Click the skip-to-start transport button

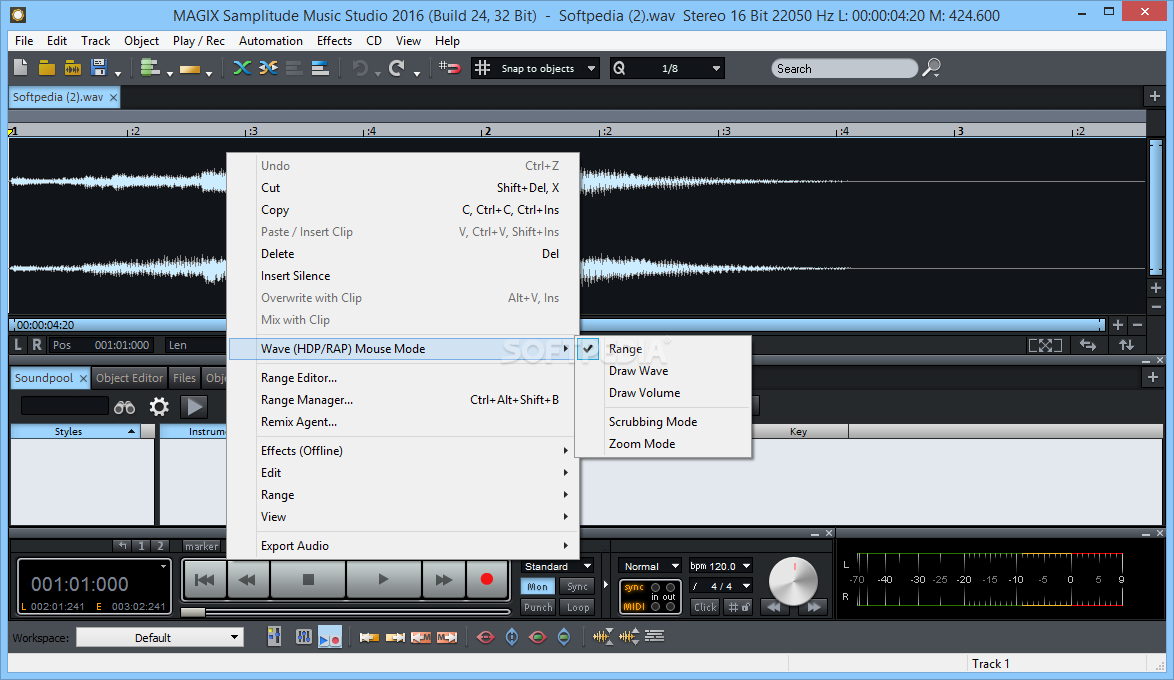(x=204, y=579)
